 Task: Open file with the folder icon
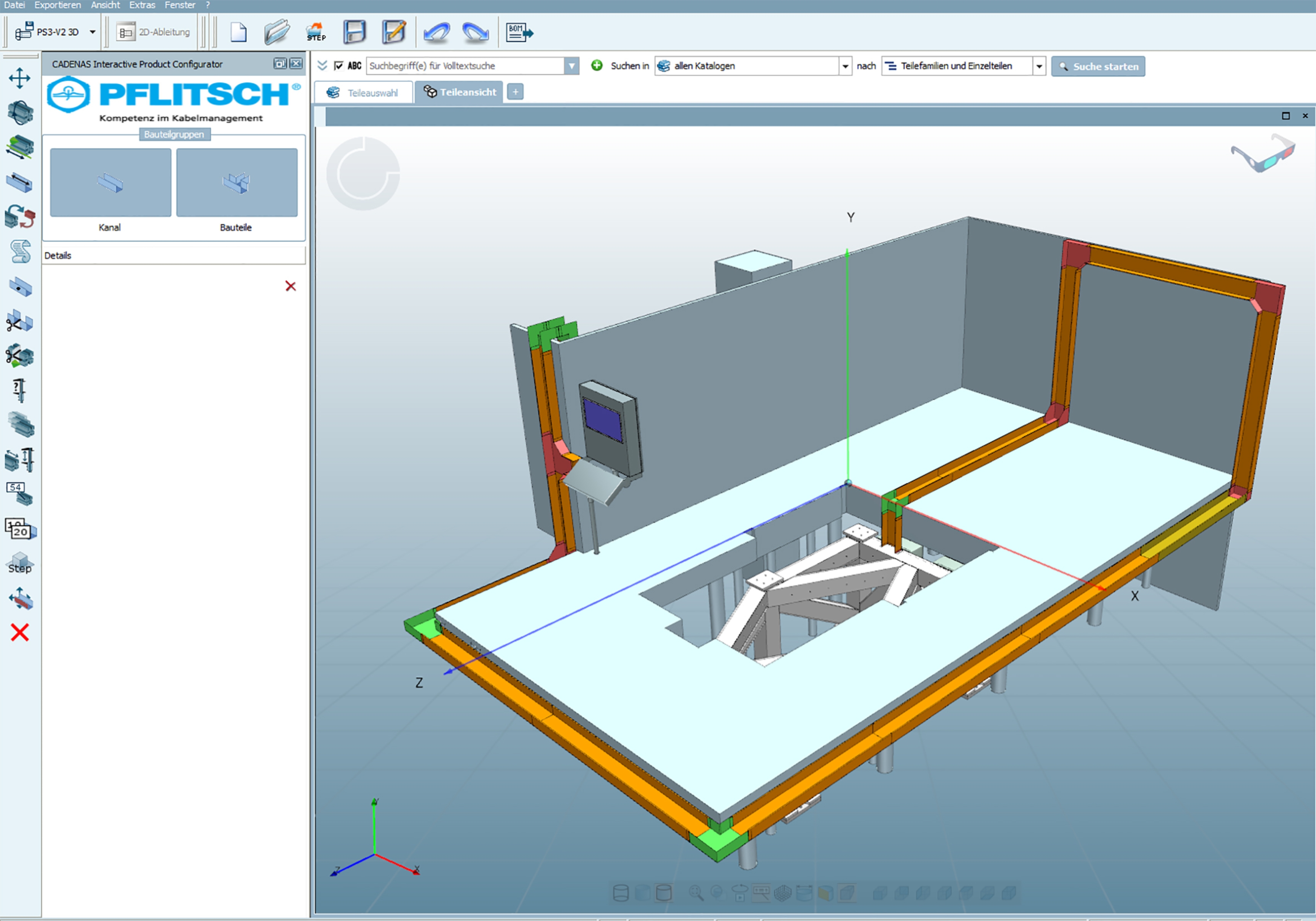[277, 32]
